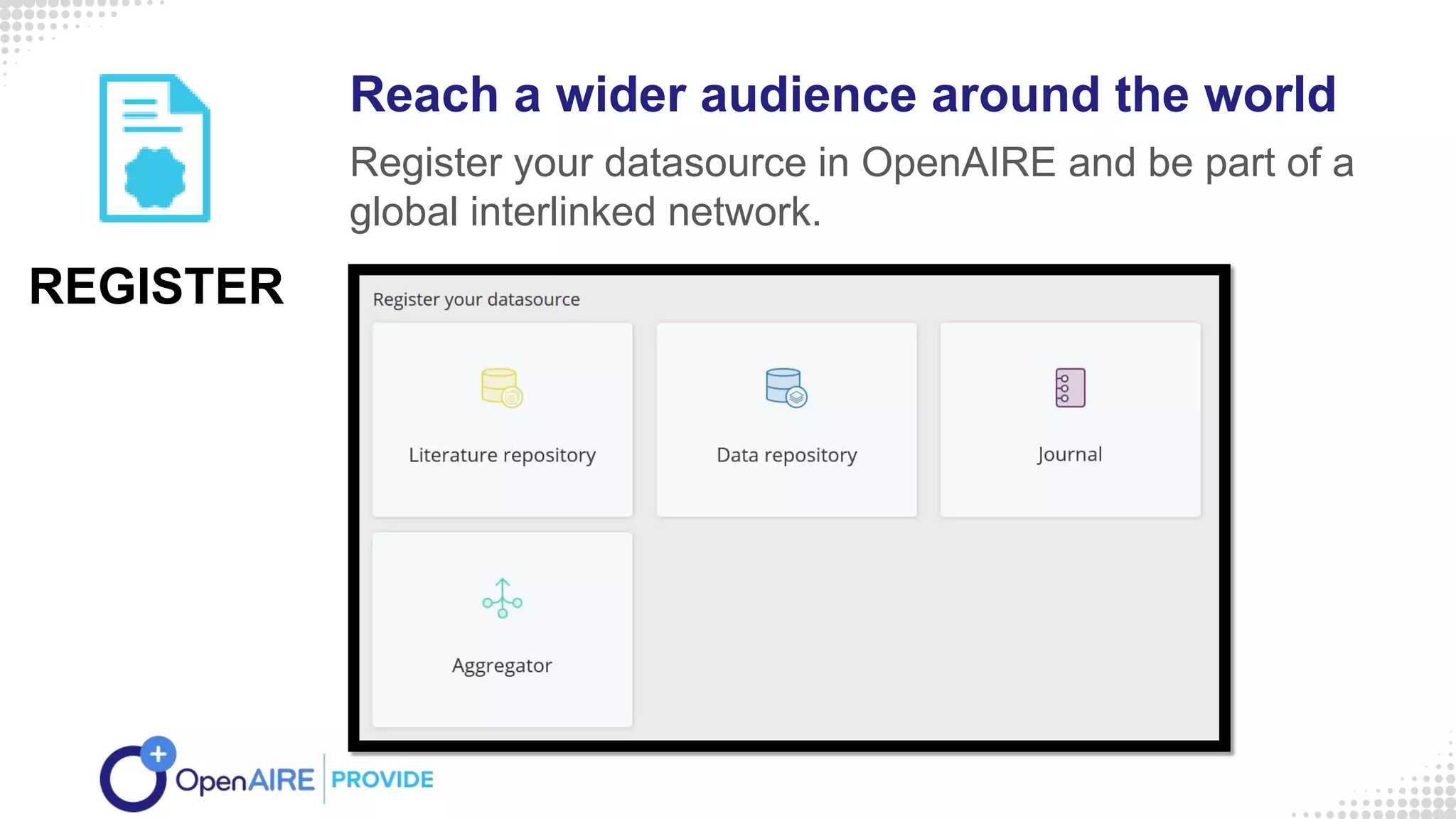This screenshot has width=1456, height=819.
Task: Click the yellow Literature repository database icon
Action: [502, 387]
